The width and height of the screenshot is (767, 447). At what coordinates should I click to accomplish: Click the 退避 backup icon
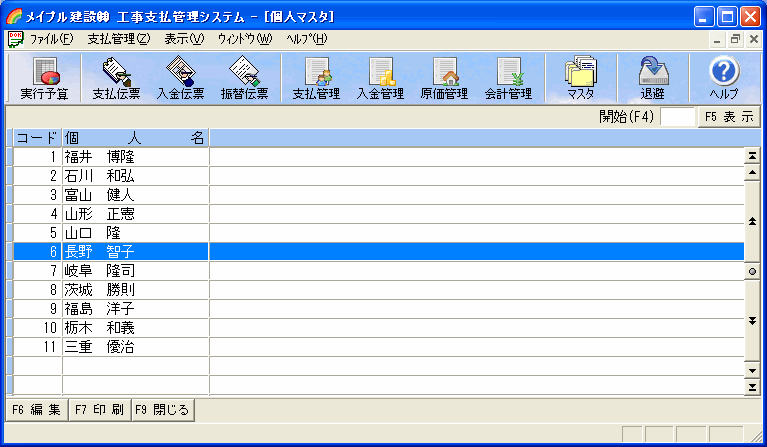pos(652,78)
